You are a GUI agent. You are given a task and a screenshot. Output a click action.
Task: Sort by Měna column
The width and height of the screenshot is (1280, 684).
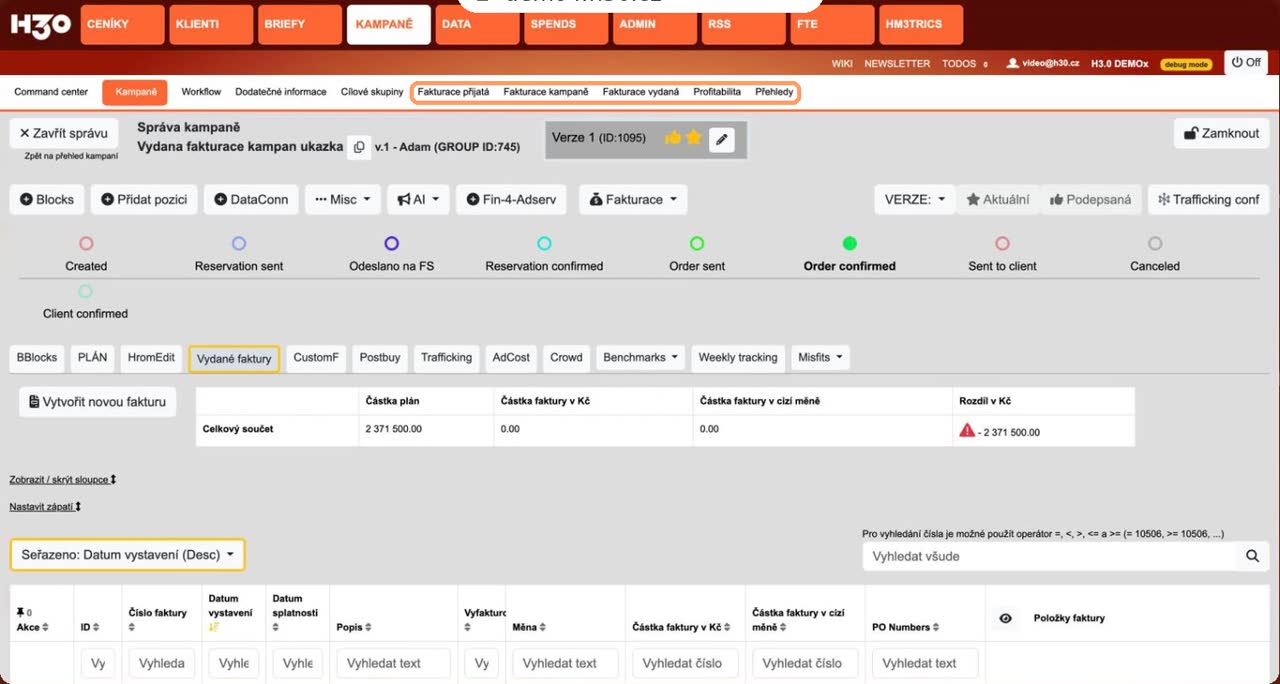click(543, 628)
